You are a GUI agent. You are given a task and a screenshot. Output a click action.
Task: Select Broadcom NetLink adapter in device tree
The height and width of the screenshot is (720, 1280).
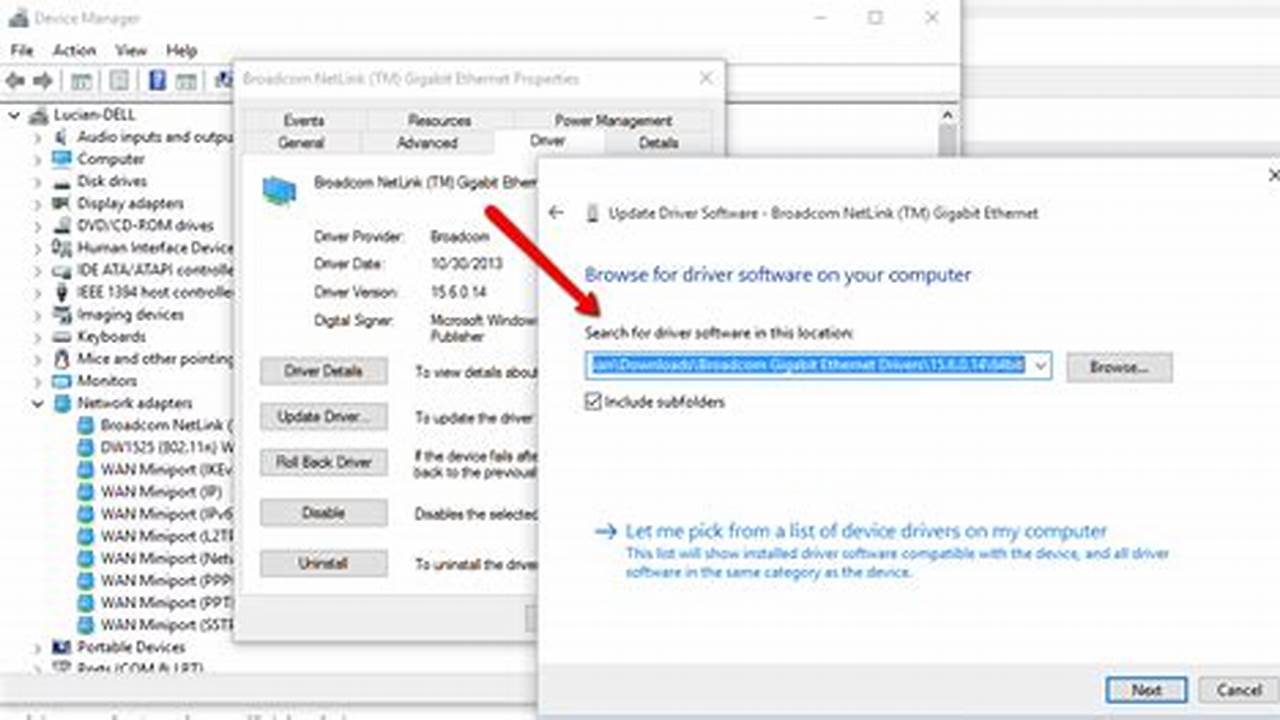coord(166,425)
